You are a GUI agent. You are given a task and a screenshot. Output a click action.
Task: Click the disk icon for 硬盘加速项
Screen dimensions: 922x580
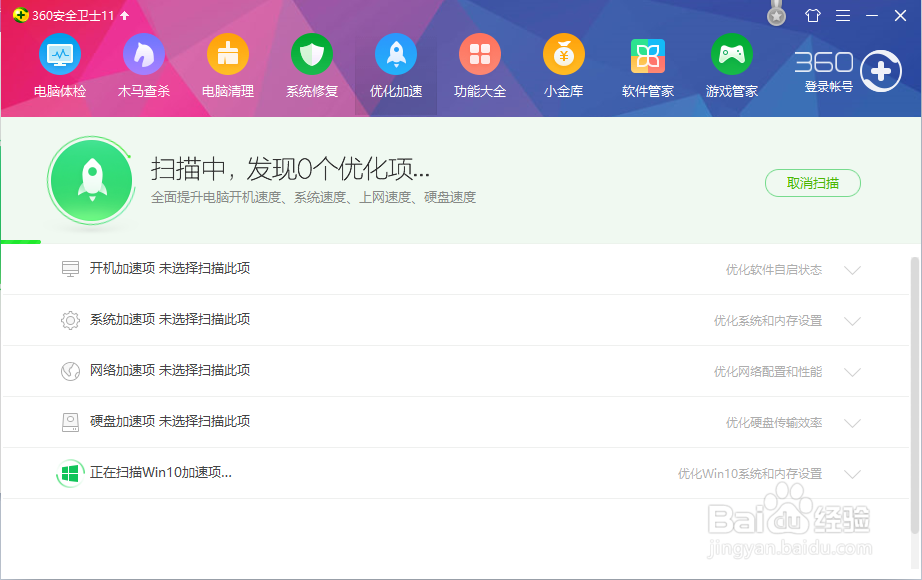71,422
